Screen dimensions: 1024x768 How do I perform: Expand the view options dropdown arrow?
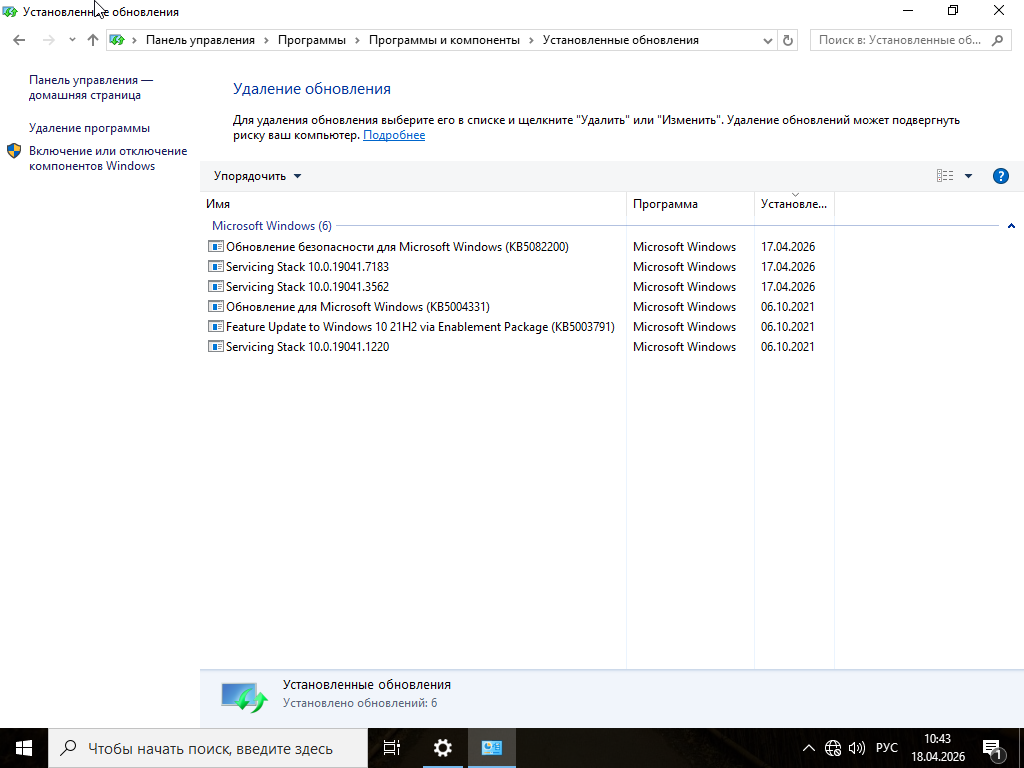(968, 176)
